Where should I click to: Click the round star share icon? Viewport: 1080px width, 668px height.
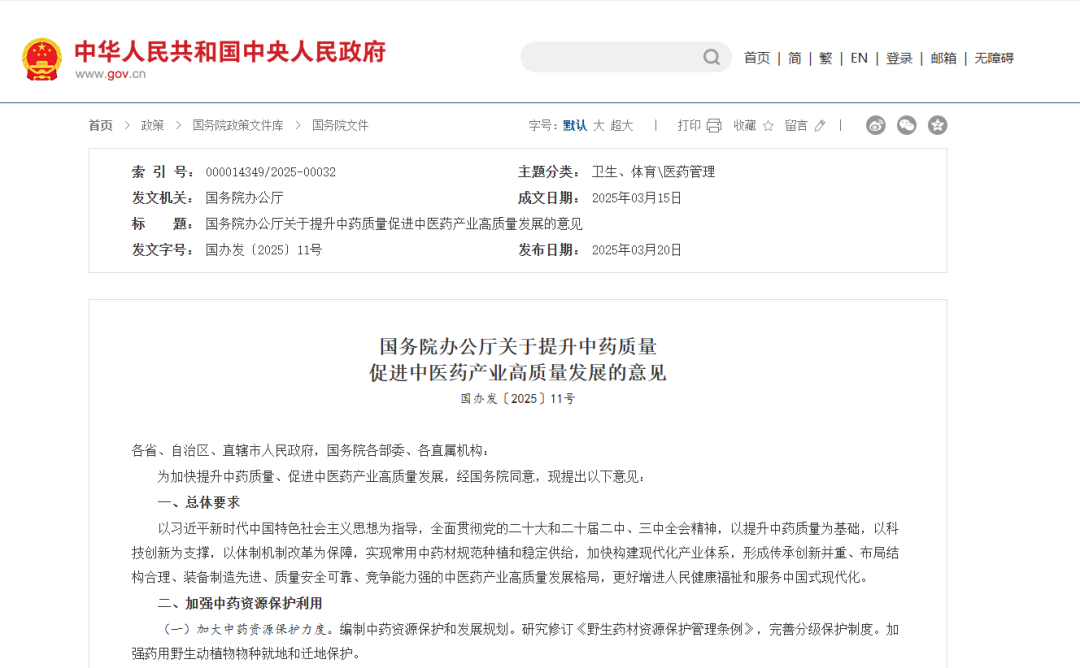click(937, 125)
